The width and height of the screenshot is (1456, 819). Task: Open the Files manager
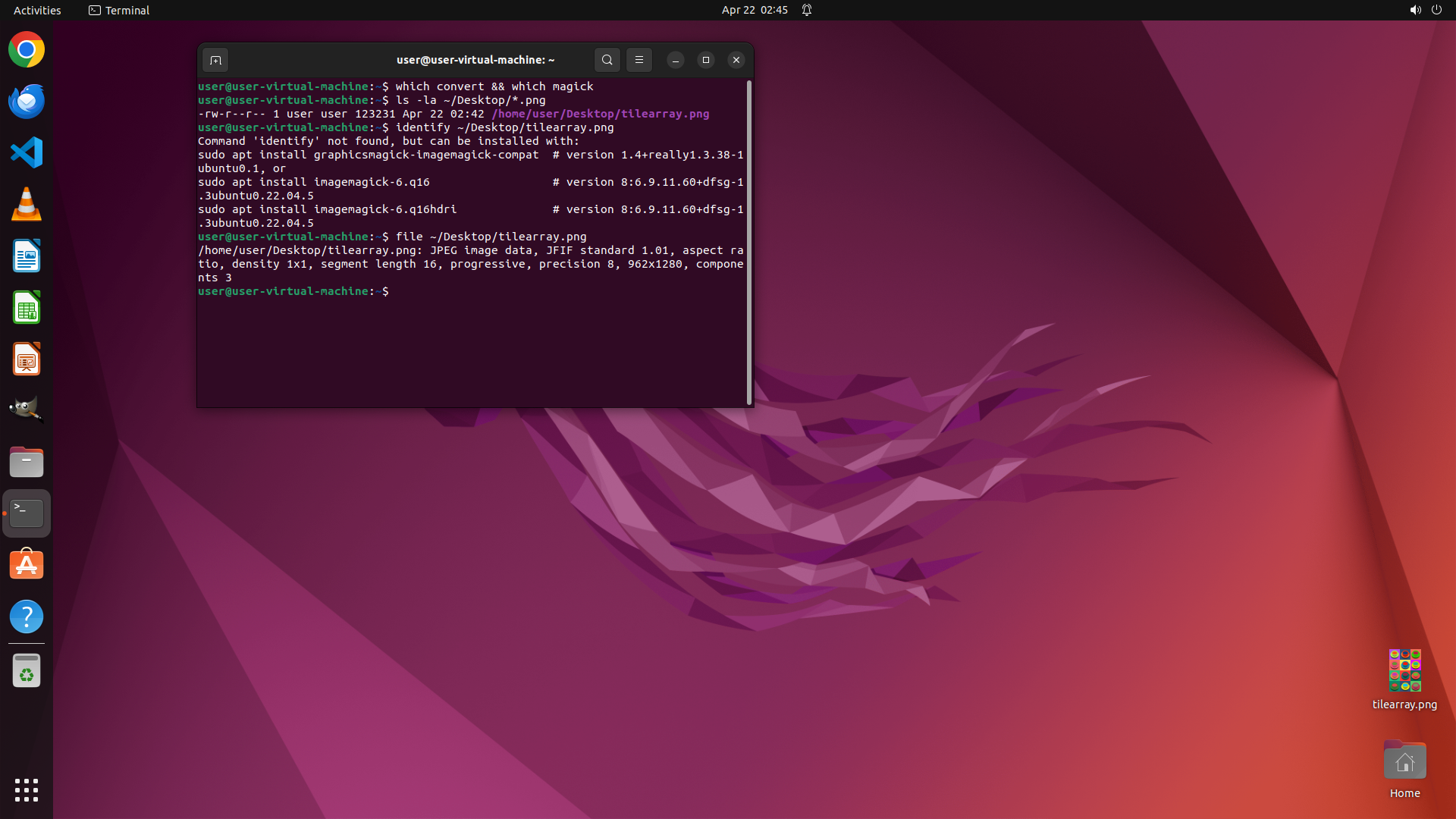27,462
